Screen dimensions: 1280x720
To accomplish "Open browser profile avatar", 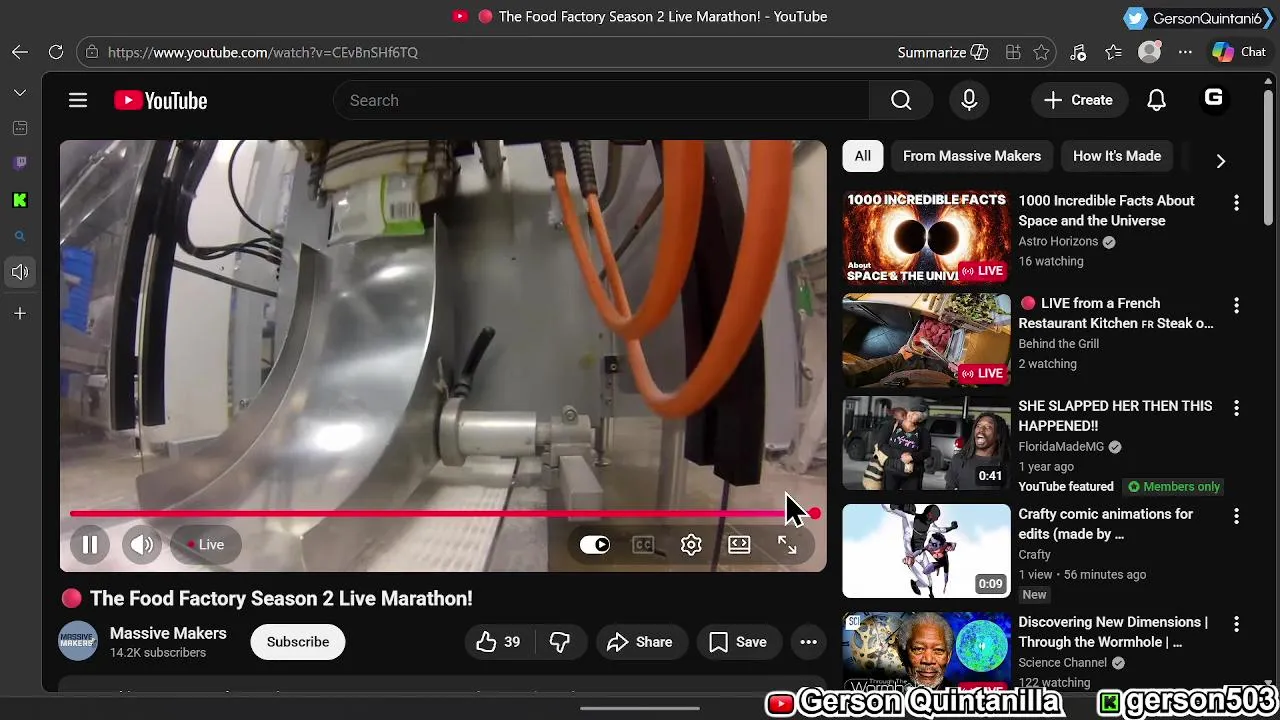I will (1150, 52).
